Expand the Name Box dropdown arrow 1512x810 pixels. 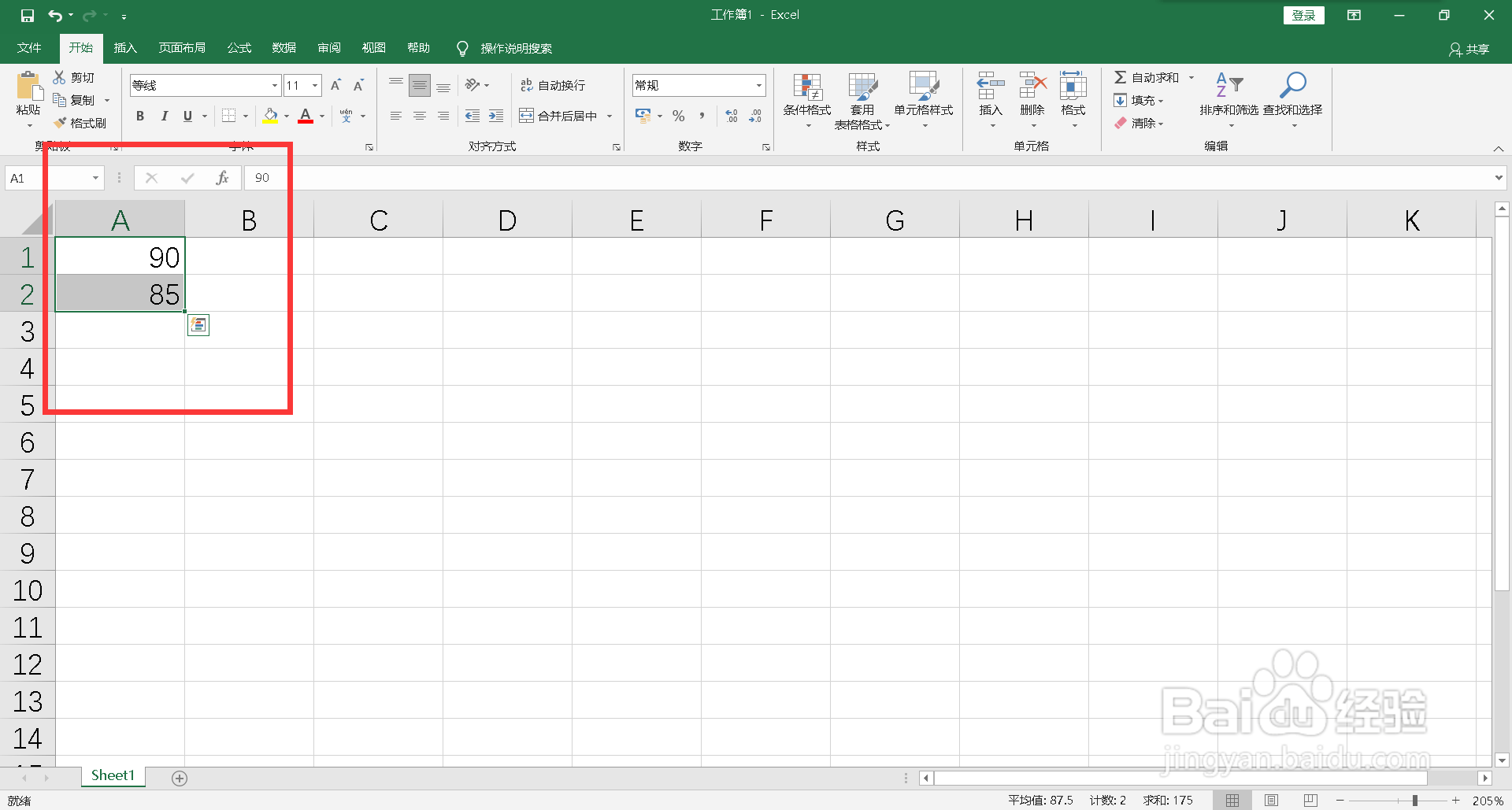(95, 178)
